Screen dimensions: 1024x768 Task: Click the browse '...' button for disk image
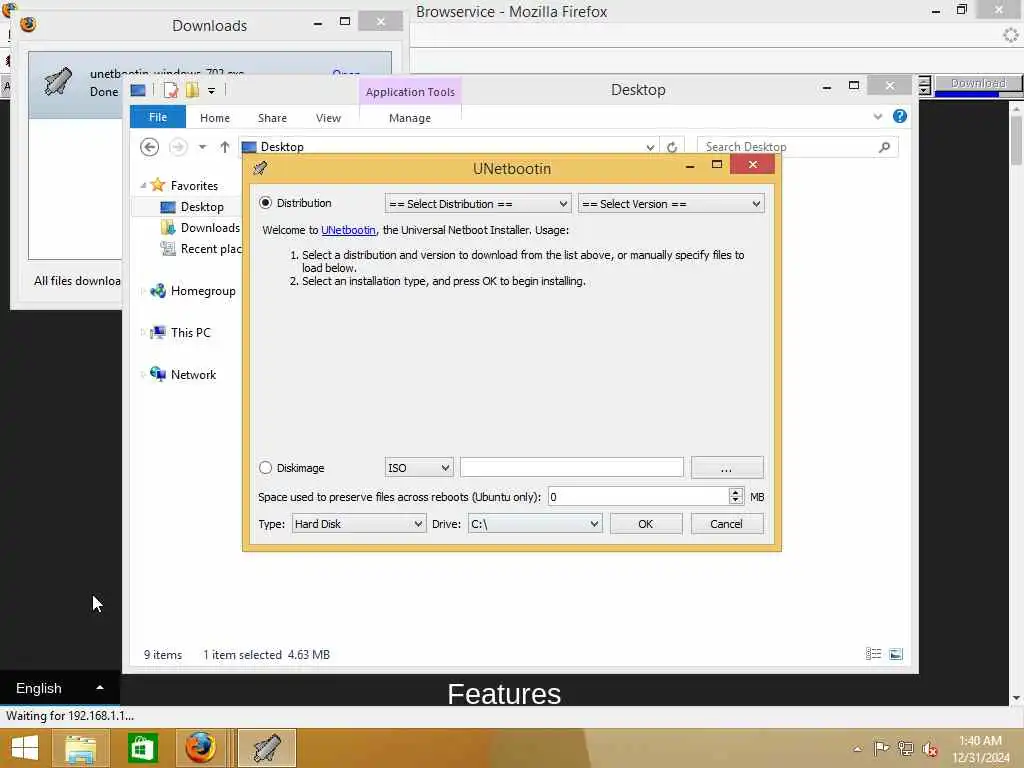[x=727, y=468]
